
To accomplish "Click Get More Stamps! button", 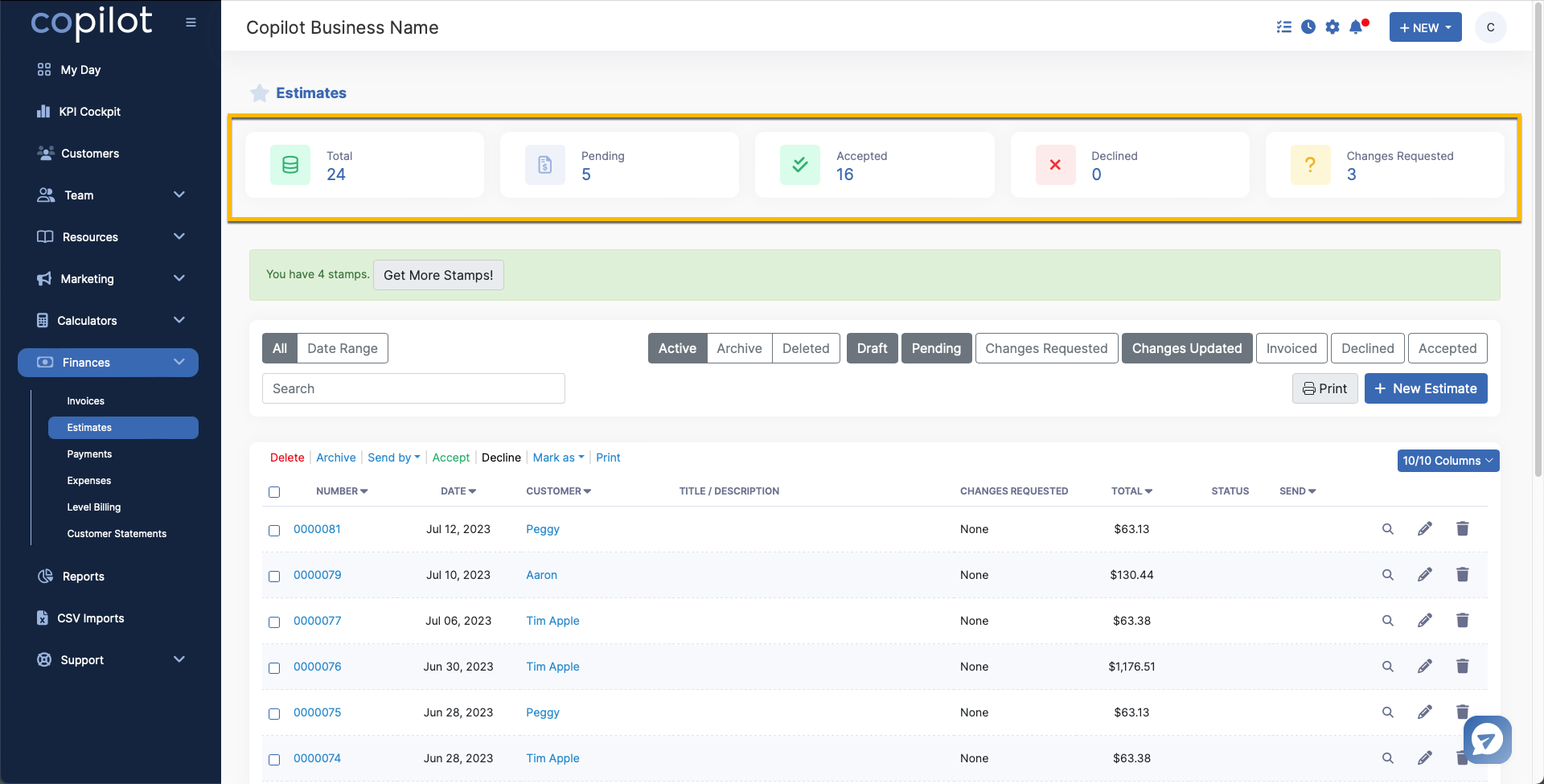I will 438,275.
